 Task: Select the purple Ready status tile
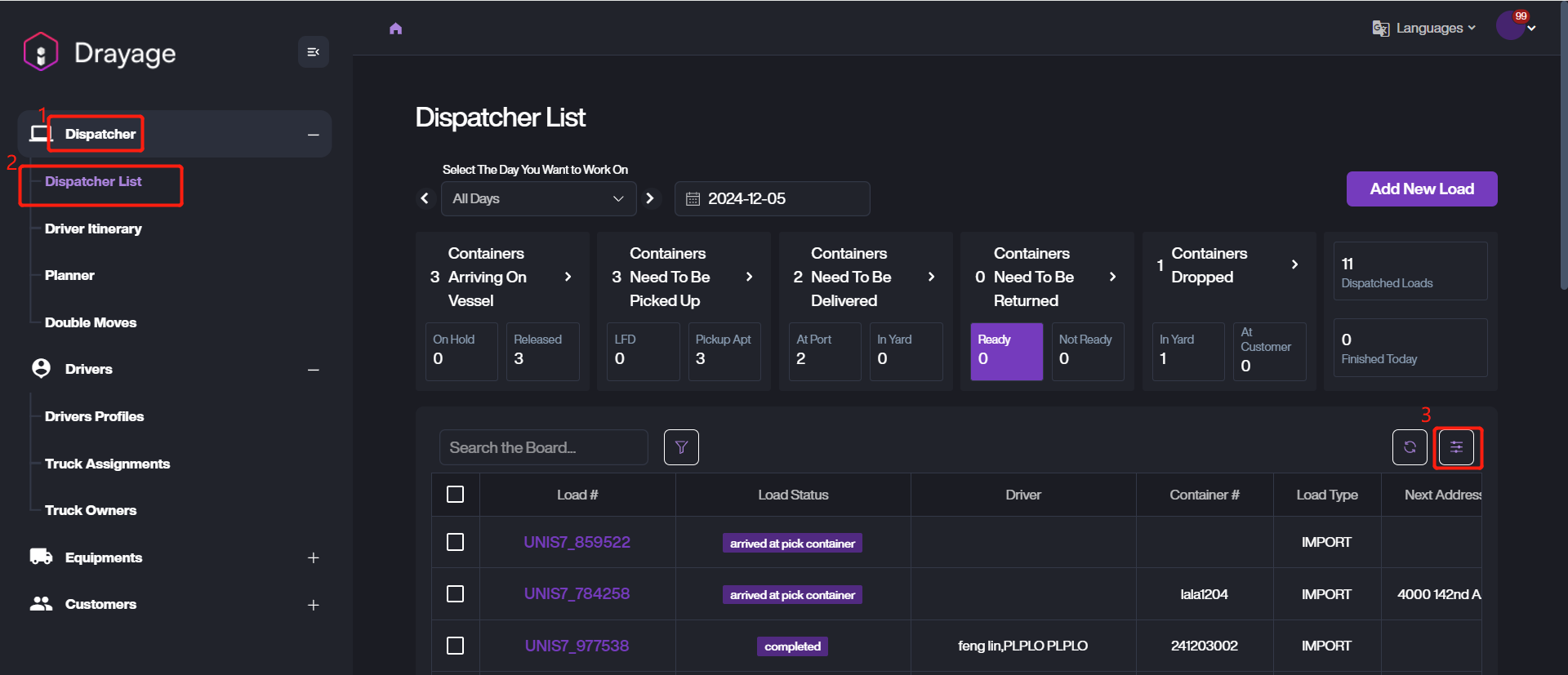[1006, 352]
